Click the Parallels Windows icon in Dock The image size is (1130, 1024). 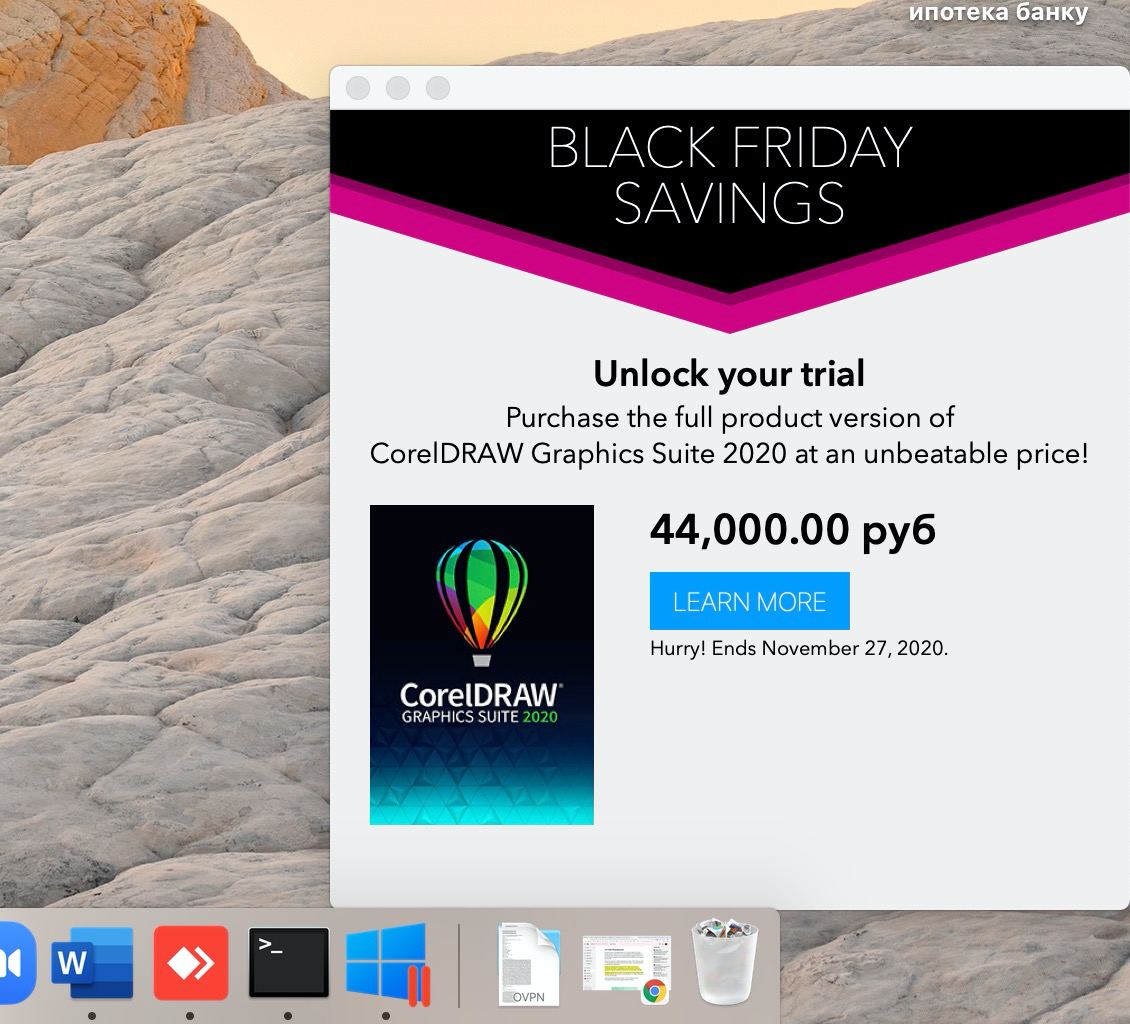pos(388,964)
